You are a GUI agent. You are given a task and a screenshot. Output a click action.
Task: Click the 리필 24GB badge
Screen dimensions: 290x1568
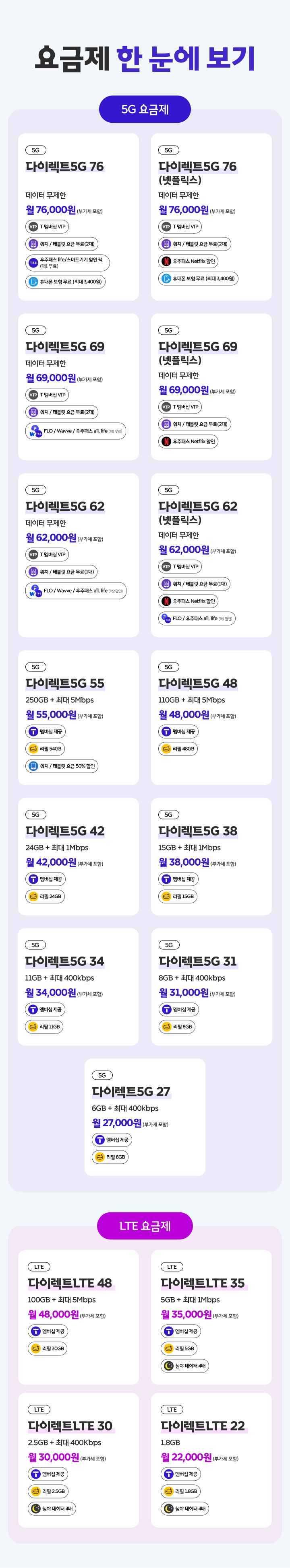pos(44,896)
